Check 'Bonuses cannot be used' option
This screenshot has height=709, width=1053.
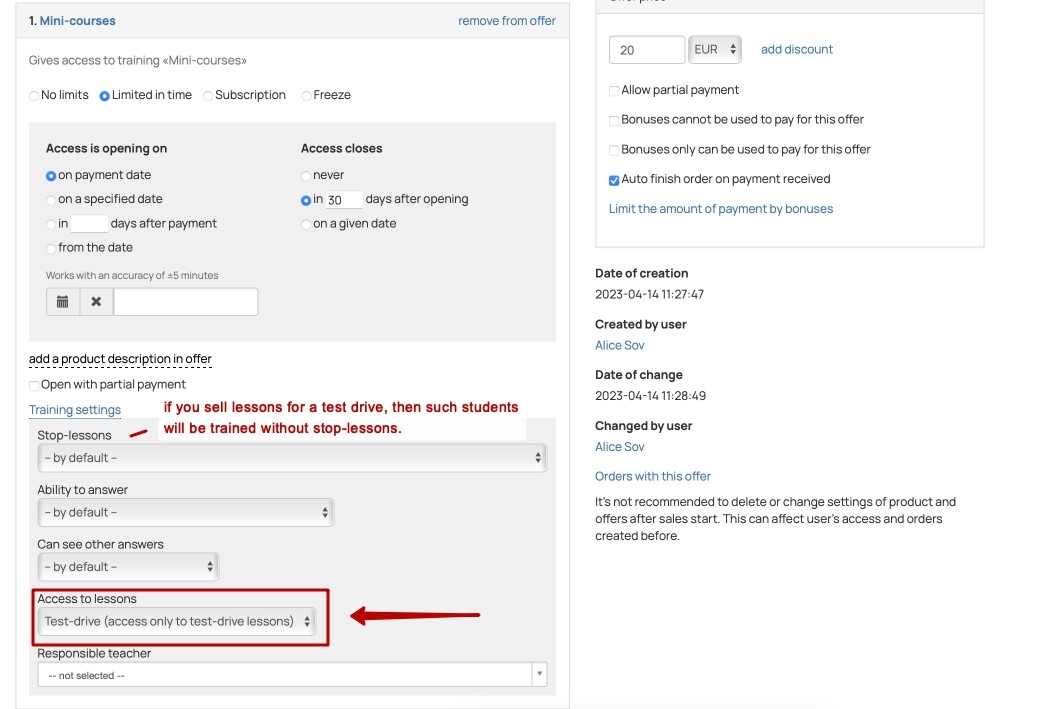tap(614, 120)
